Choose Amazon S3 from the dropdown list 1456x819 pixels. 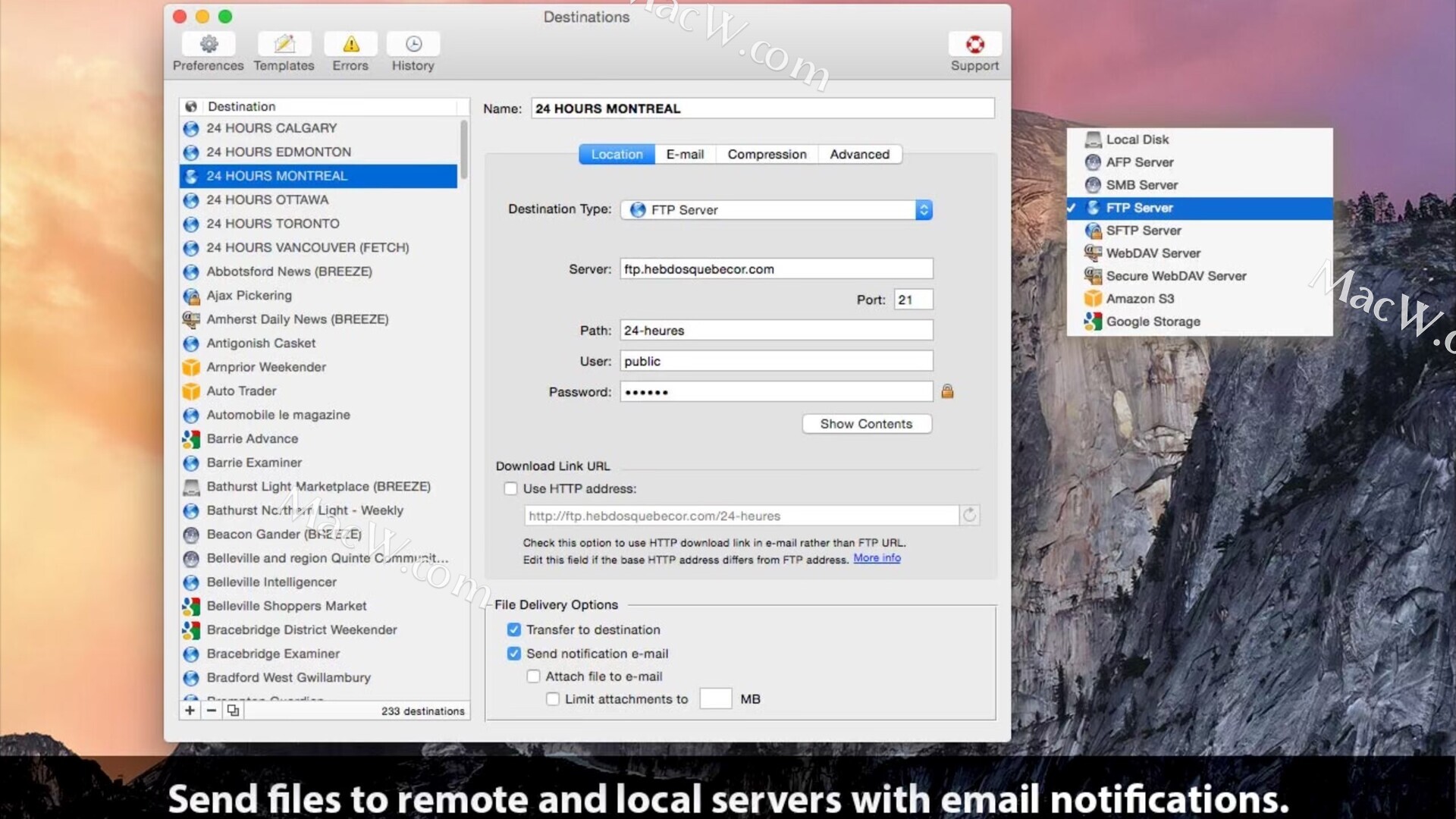tap(1139, 299)
